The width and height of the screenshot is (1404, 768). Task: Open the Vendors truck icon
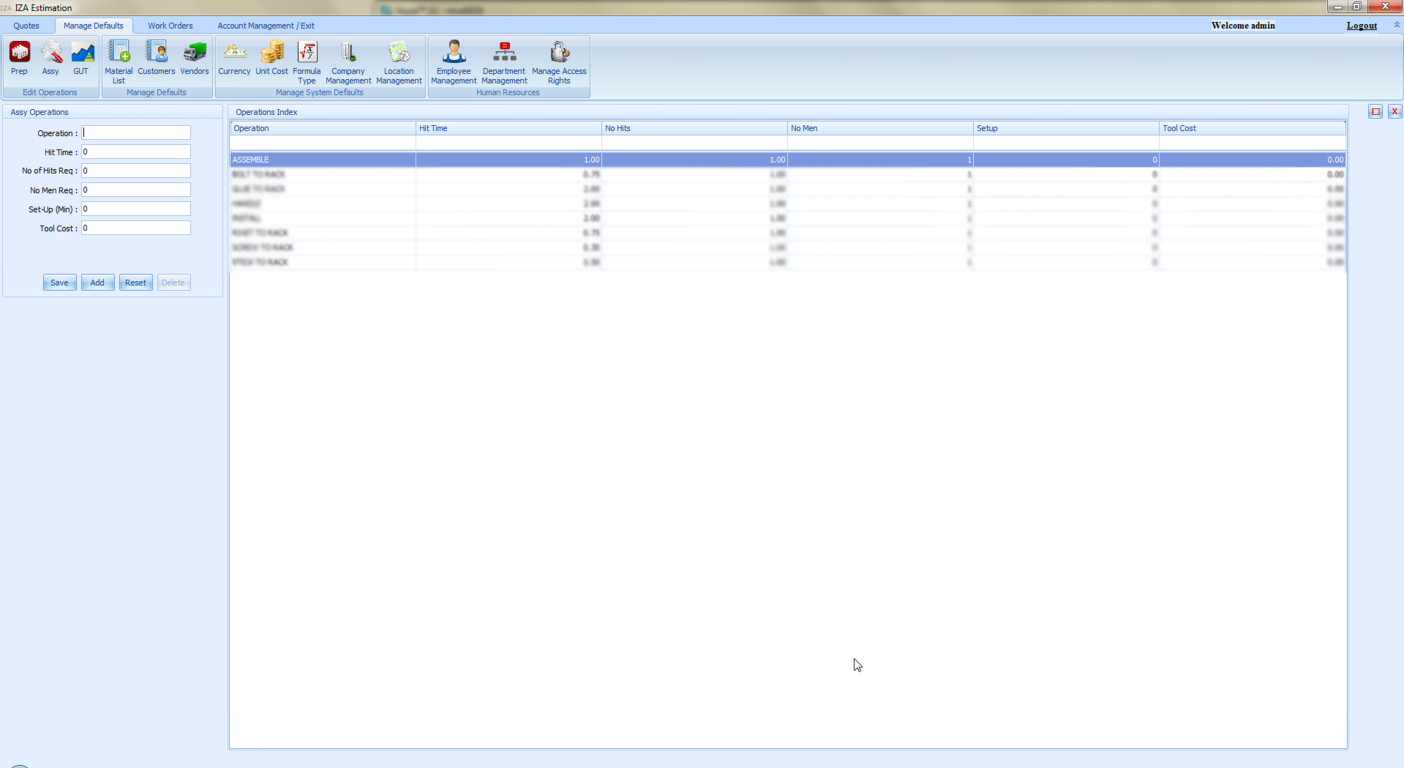pyautogui.click(x=194, y=57)
